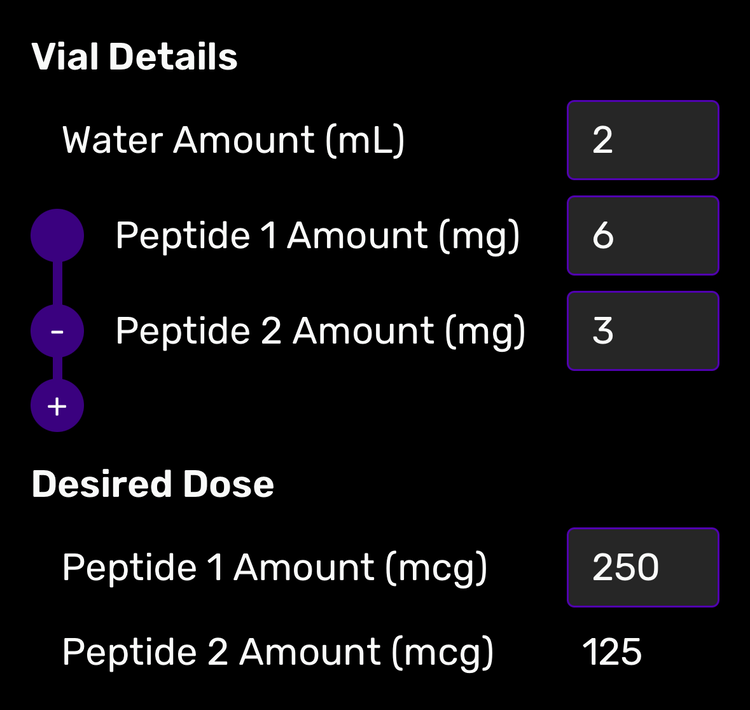The width and height of the screenshot is (750, 710).
Task: Focus the Water Amount (mL) input field
Action: tap(642, 140)
